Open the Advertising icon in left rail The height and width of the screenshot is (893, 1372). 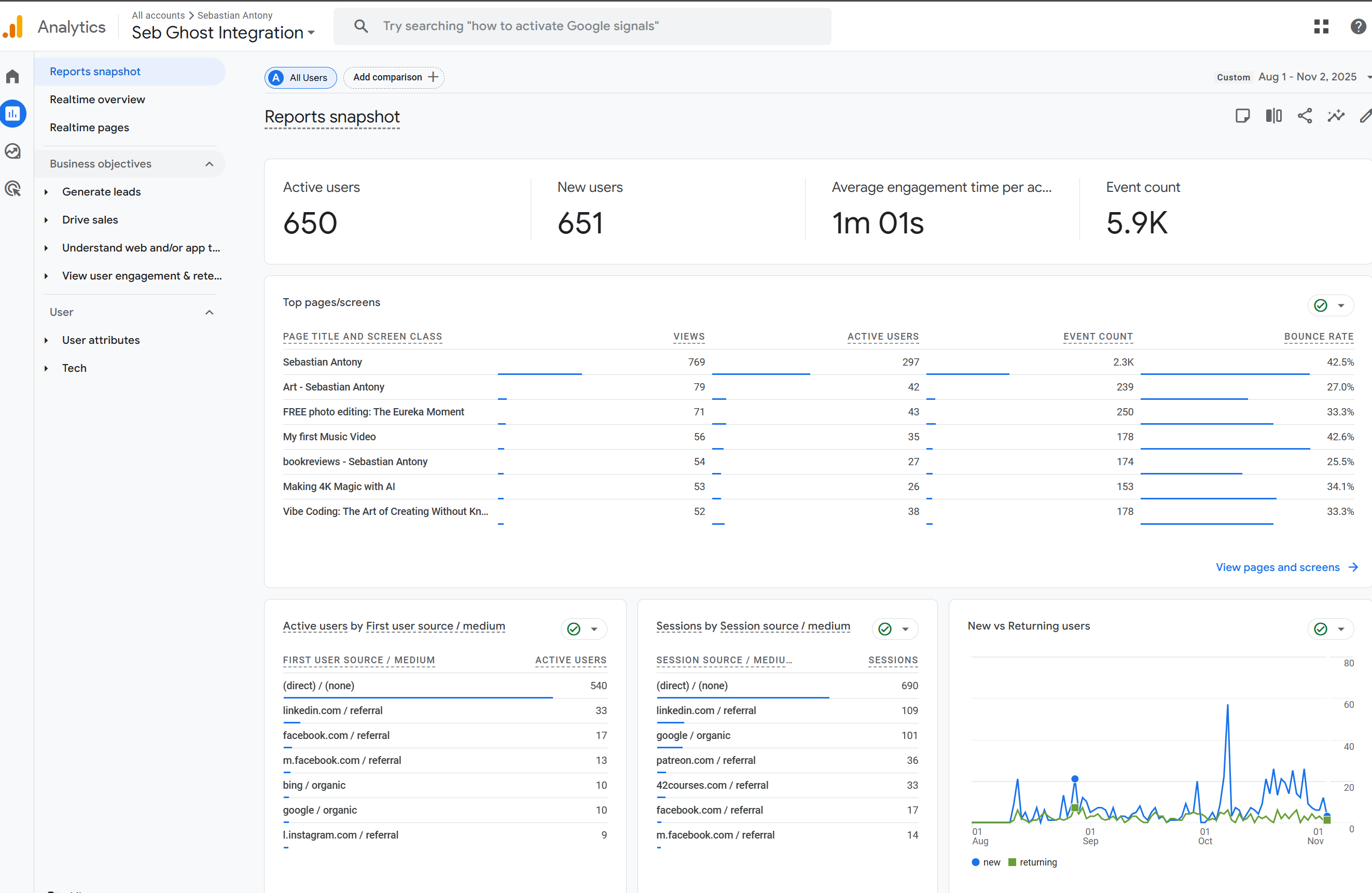pos(12,189)
